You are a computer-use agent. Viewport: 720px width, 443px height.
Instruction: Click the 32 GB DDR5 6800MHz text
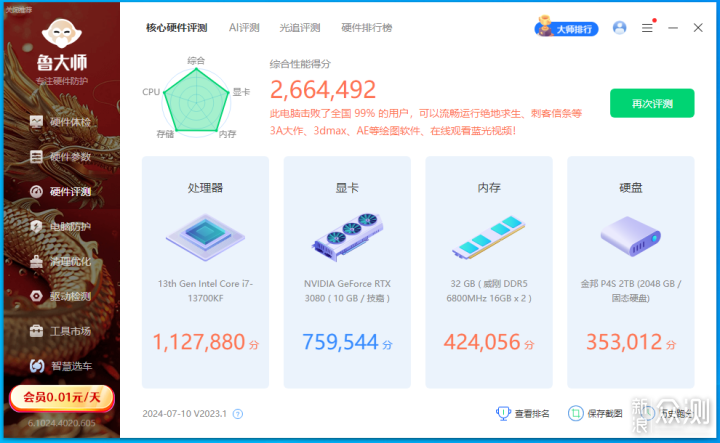coord(489,291)
